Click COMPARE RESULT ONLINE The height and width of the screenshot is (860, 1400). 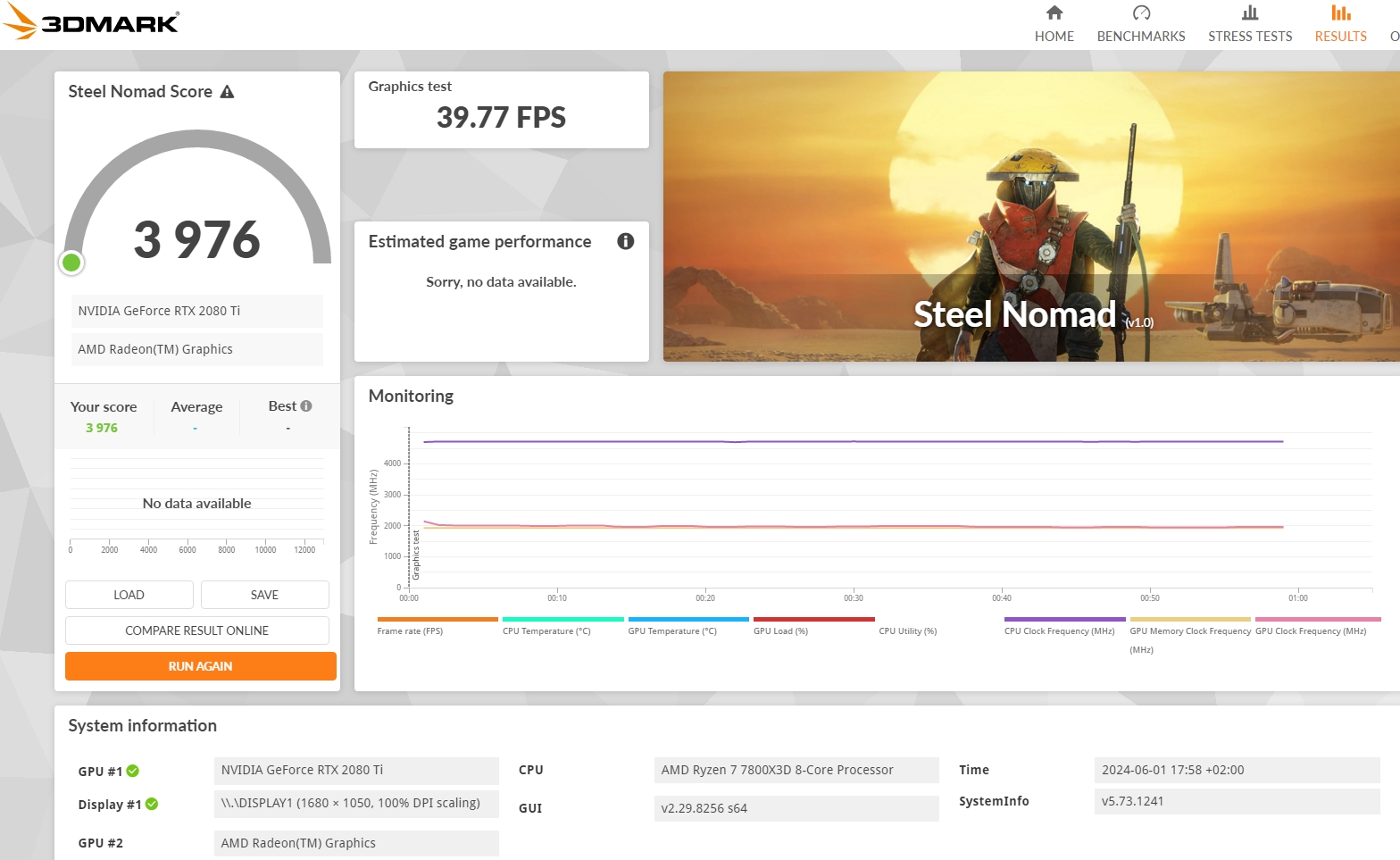[x=197, y=630]
